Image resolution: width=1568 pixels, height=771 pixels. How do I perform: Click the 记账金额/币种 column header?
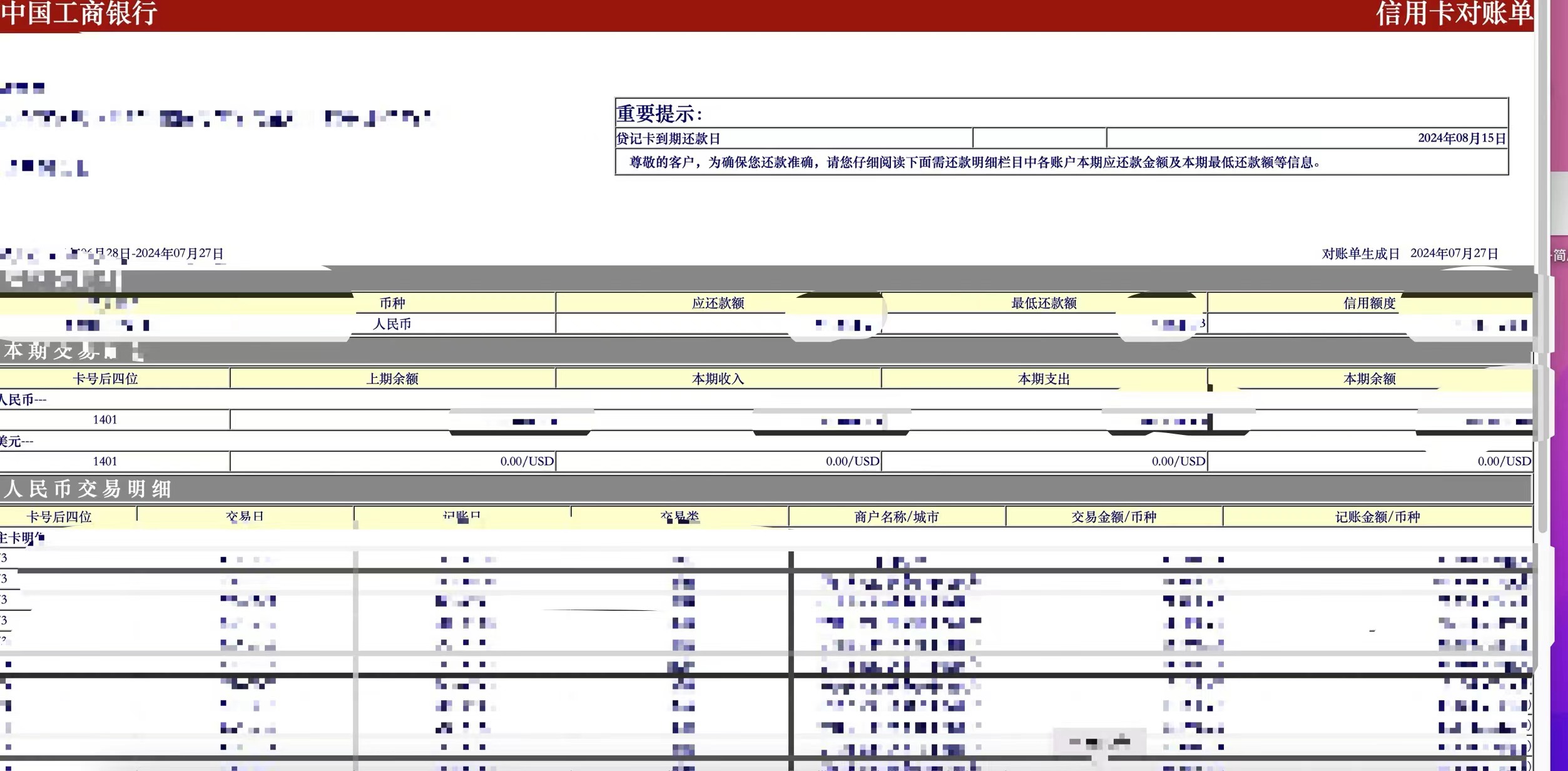click(1377, 517)
